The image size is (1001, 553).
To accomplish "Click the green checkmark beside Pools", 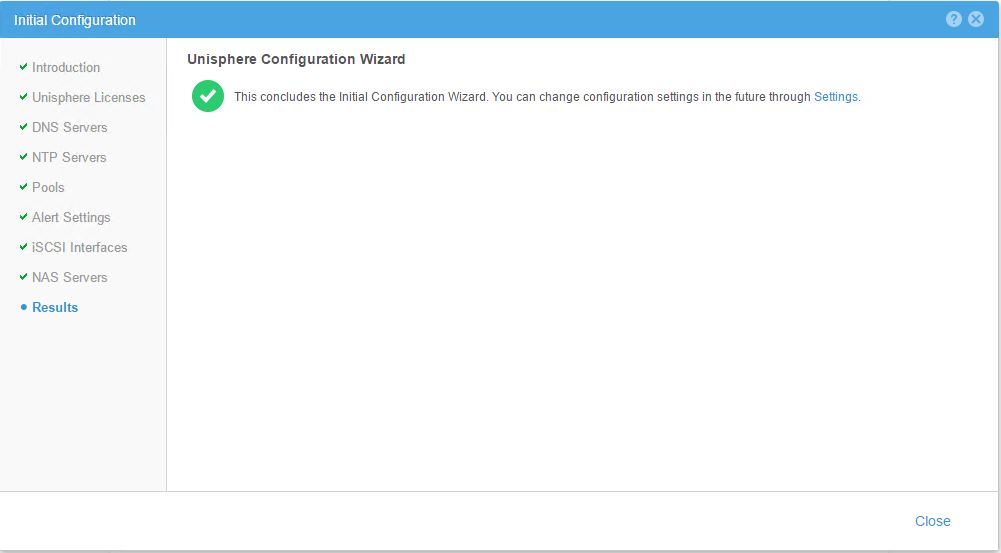I will pyautogui.click(x=23, y=187).
